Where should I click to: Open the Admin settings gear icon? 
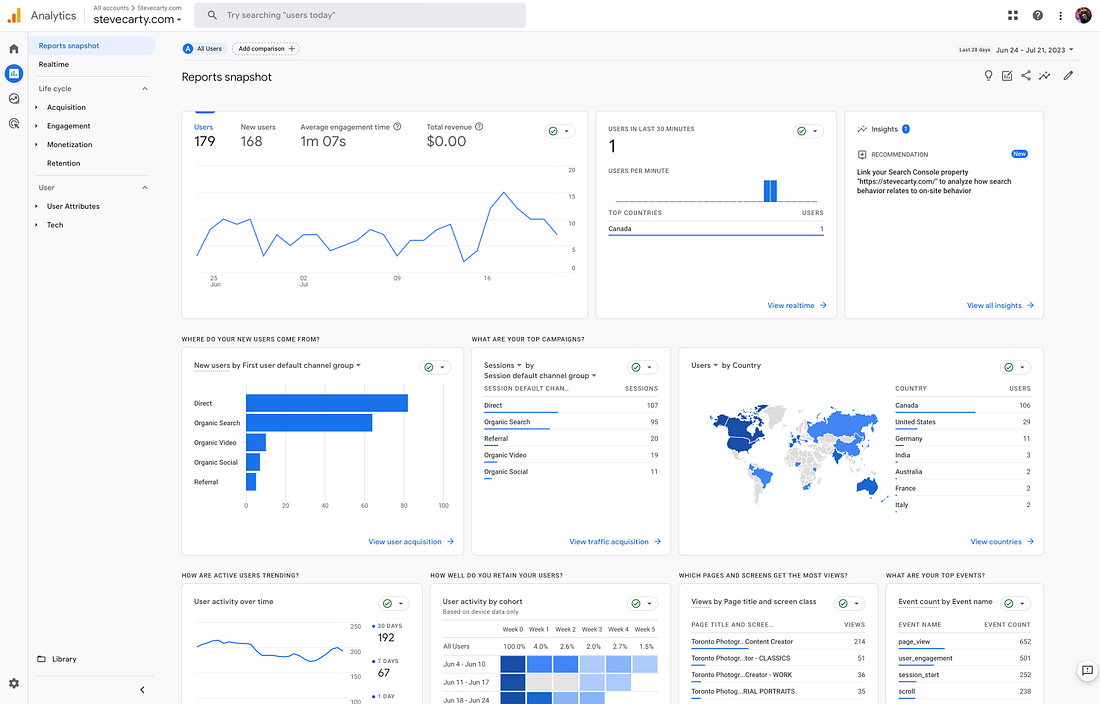pyautogui.click(x=13, y=683)
